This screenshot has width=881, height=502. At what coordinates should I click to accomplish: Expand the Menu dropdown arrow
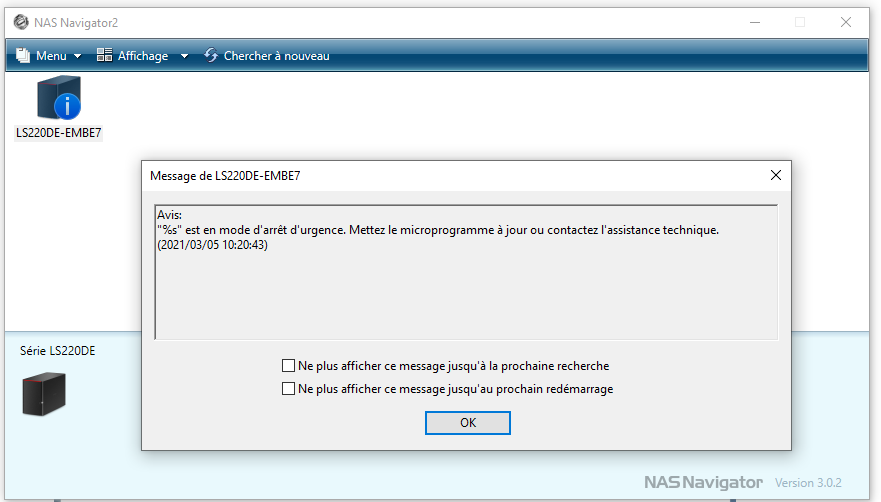point(78,56)
